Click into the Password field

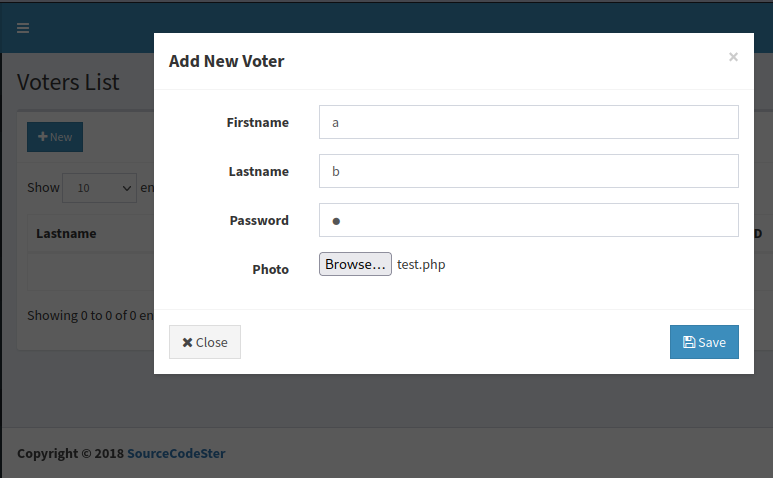click(x=528, y=220)
